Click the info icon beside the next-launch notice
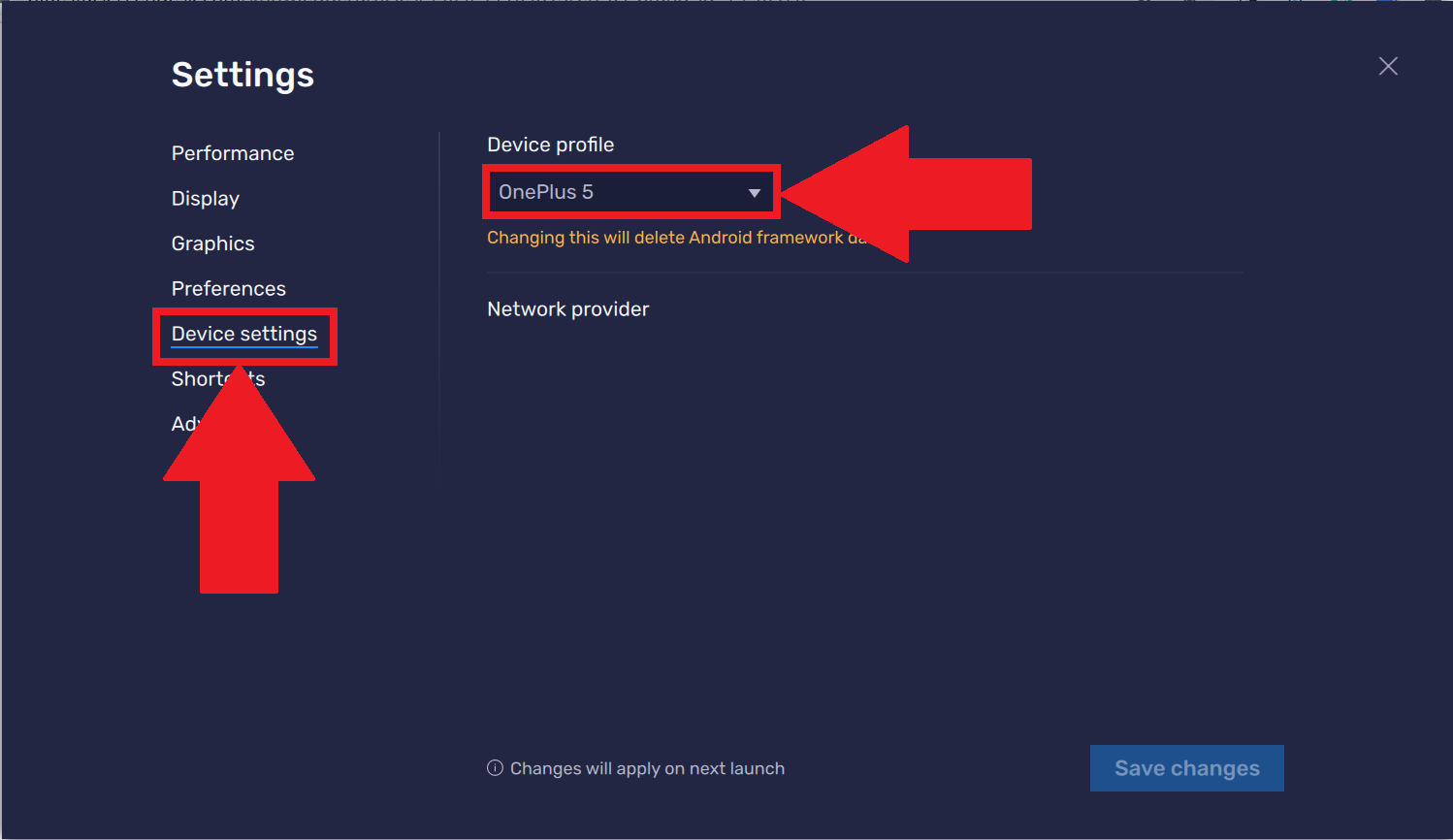Image resolution: width=1453 pixels, height=840 pixels. point(495,768)
